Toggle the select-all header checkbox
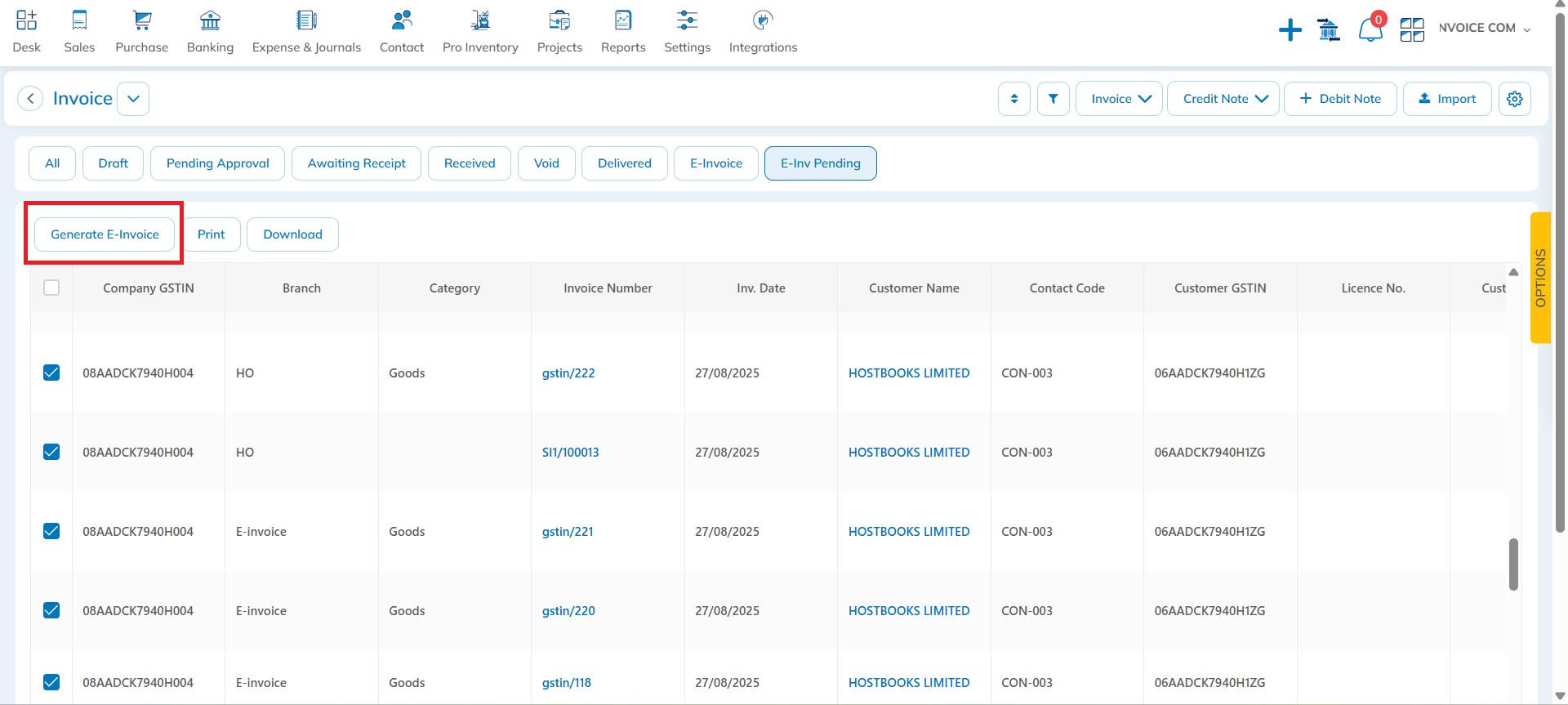The image size is (1568, 705). tap(51, 288)
